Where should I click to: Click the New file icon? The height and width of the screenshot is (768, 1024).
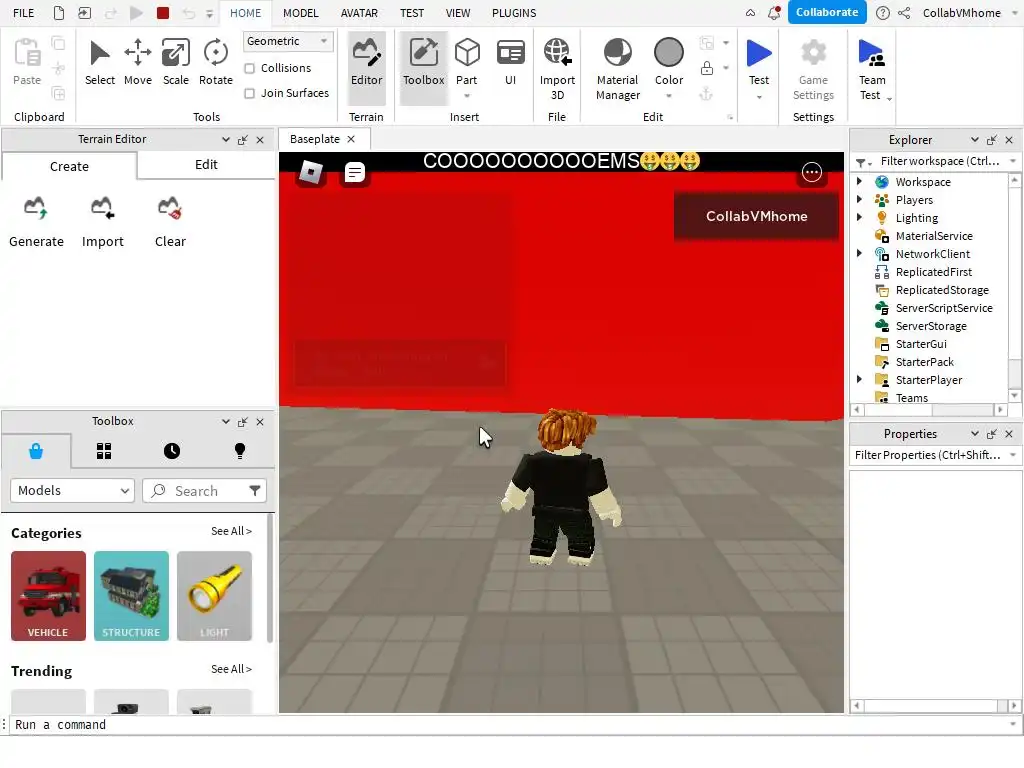(59, 12)
